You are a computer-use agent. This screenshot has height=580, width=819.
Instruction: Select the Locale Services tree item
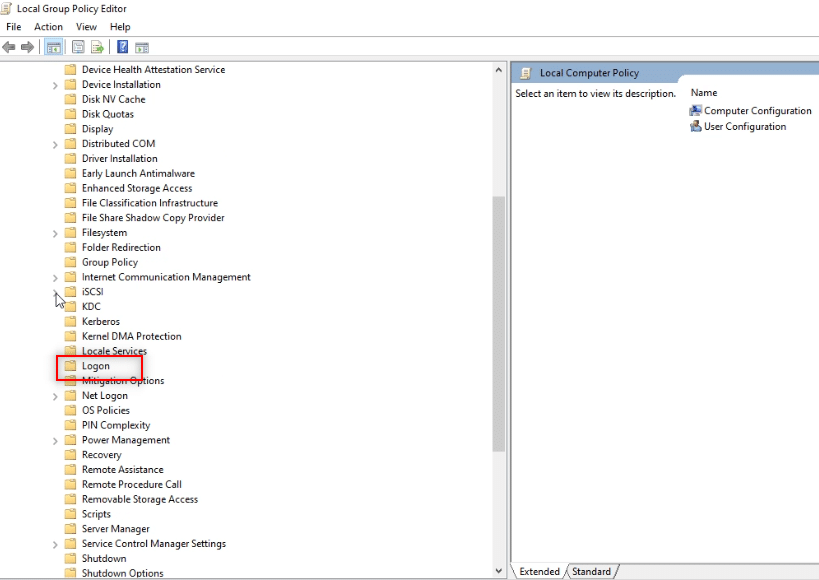point(114,351)
